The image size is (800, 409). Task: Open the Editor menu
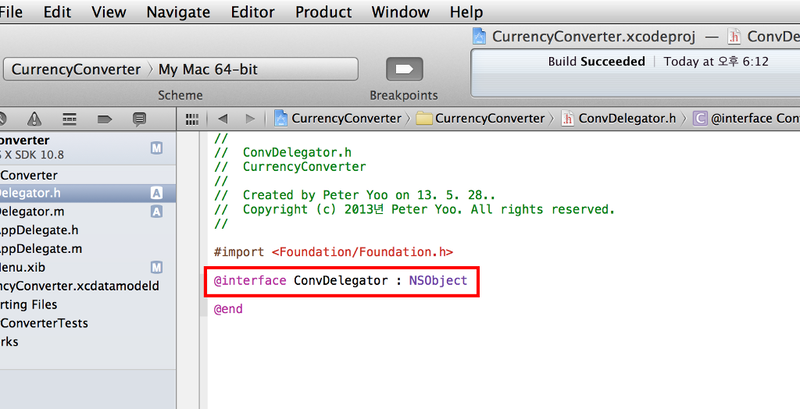251,12
